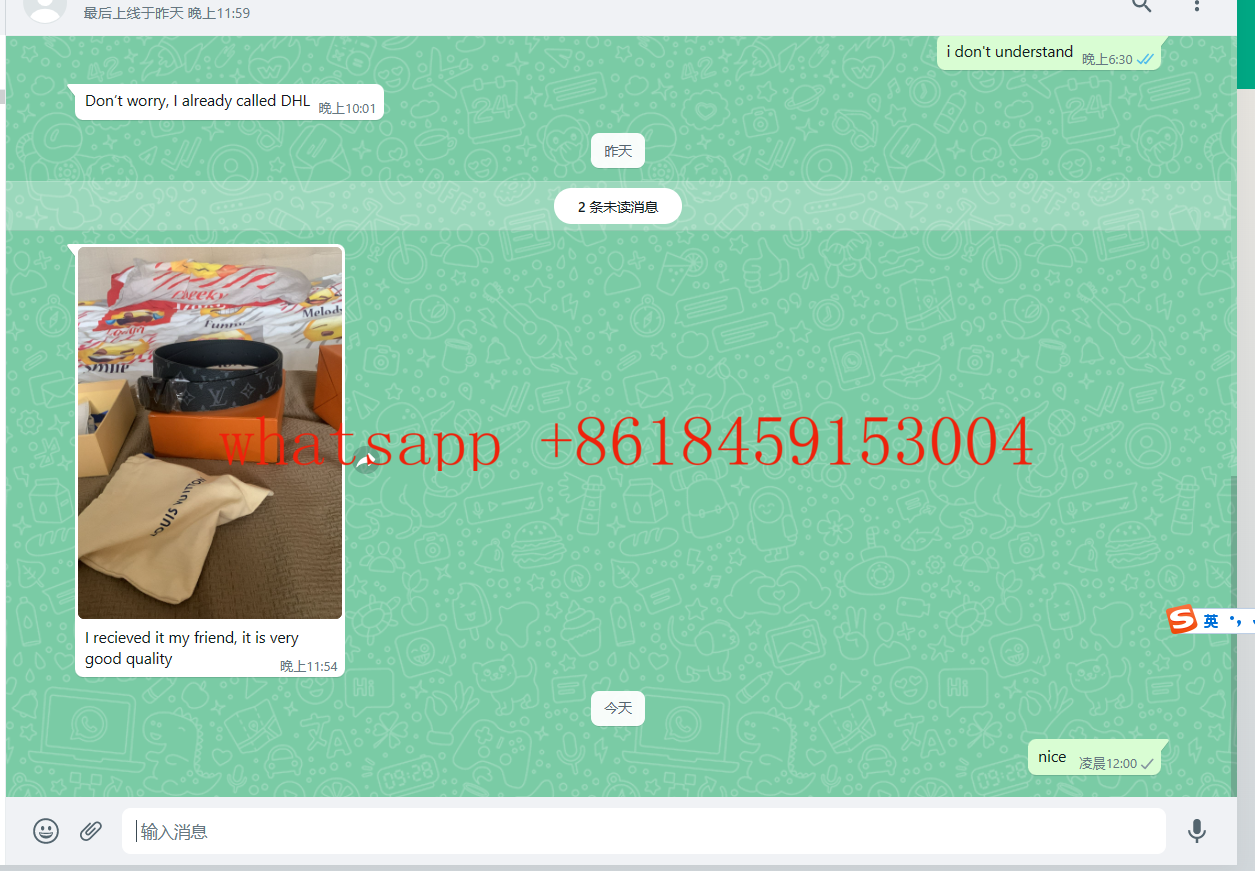Select the sent 'nice' message
This screenshot has width=1255, height=871.
1052,757
